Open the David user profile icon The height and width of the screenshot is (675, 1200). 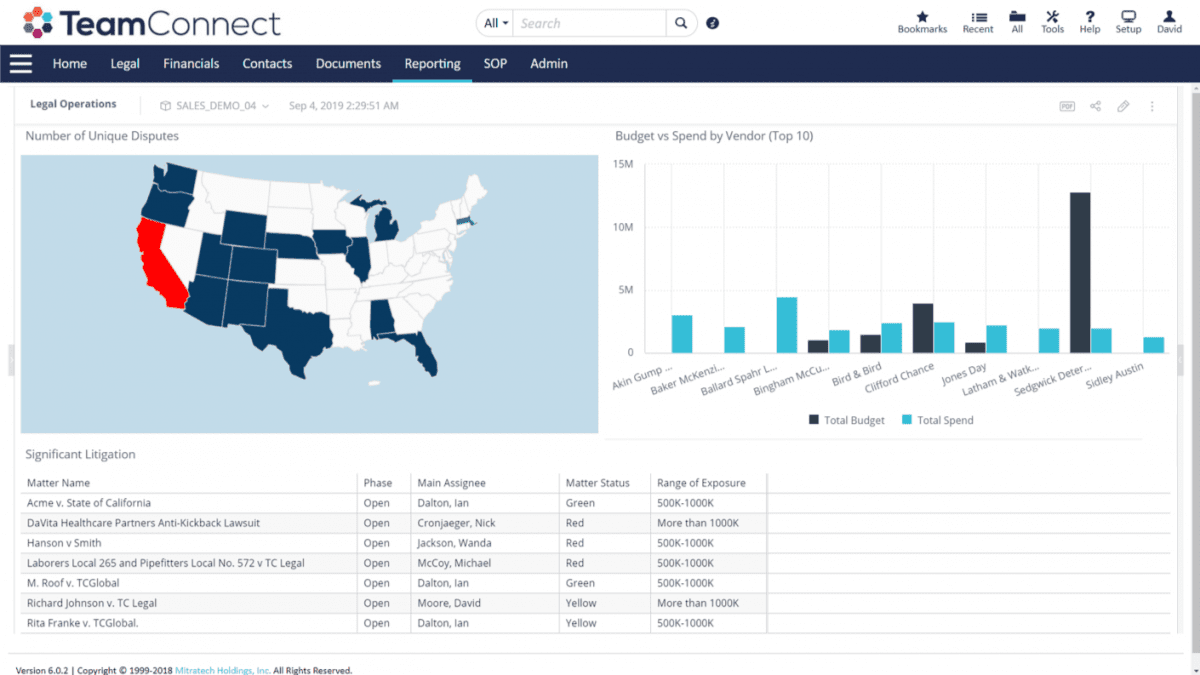point(1169,17)
